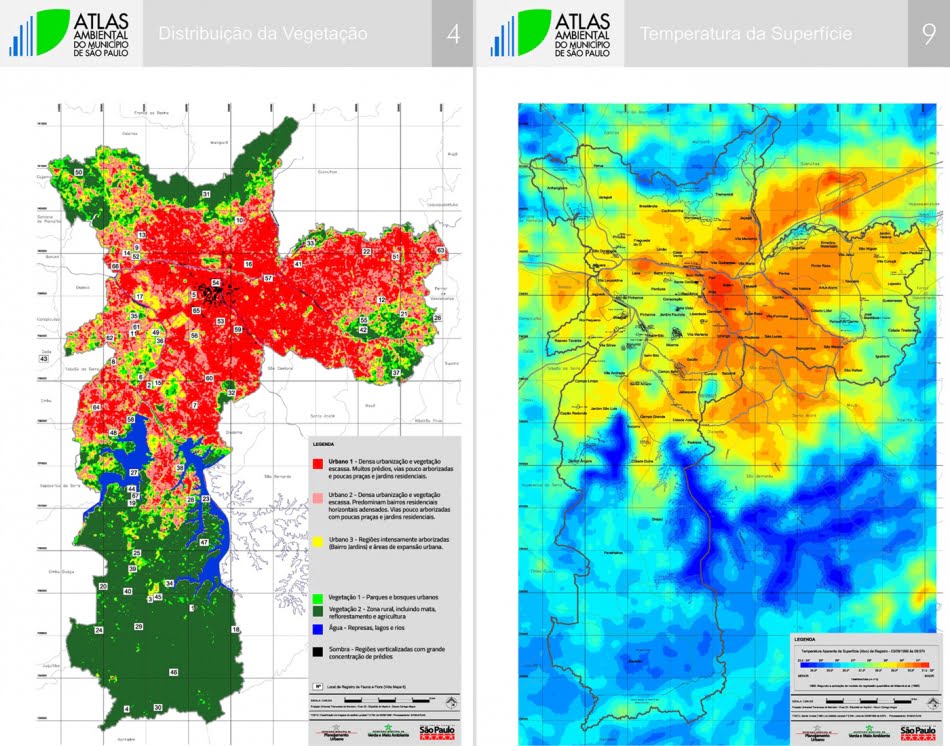Click the LEGENDA heading on the vegetation map
Screen dimensions: 950x746
322,444
